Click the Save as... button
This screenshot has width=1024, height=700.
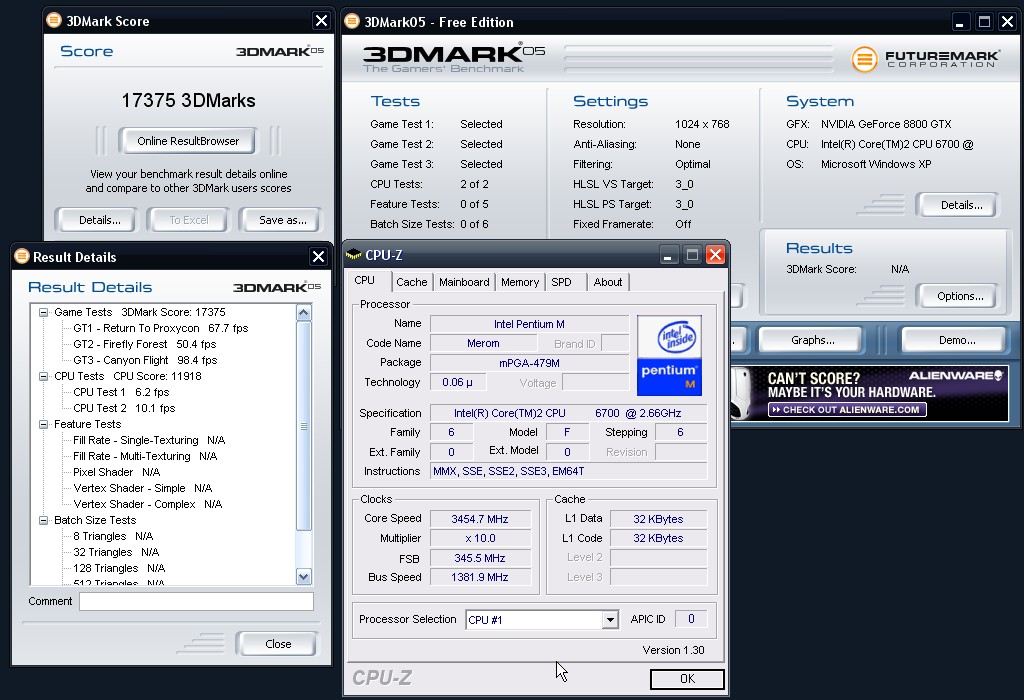pyautogui.click(x=282, y=220)
